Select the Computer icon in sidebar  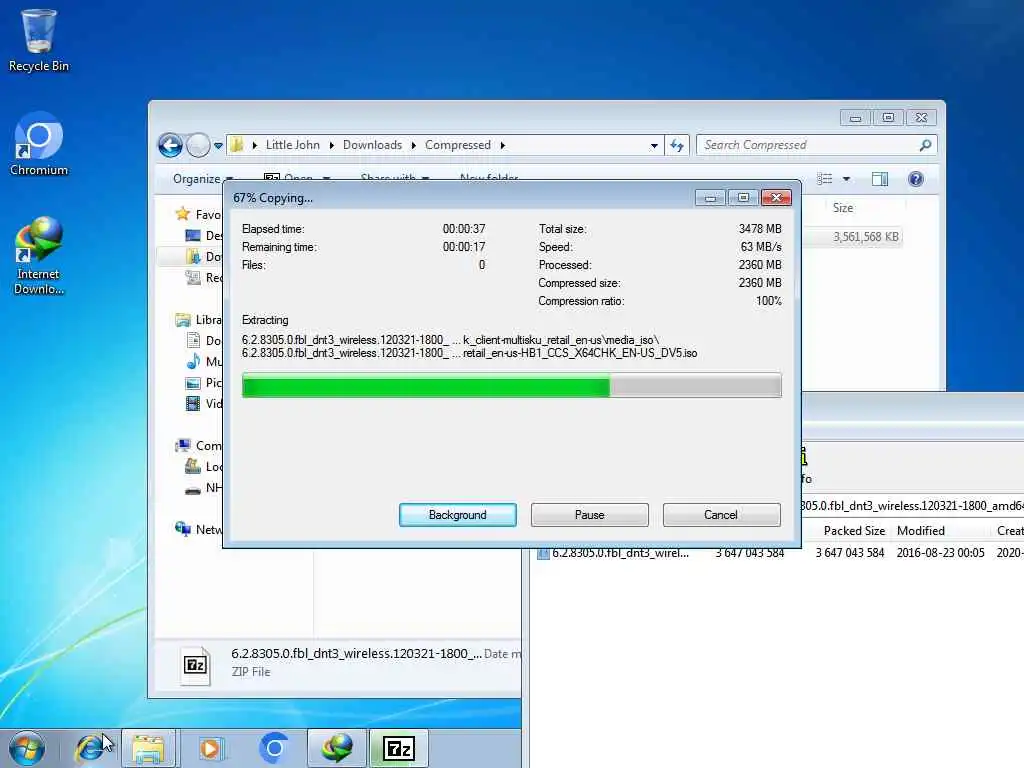click(x=183, y=445)
